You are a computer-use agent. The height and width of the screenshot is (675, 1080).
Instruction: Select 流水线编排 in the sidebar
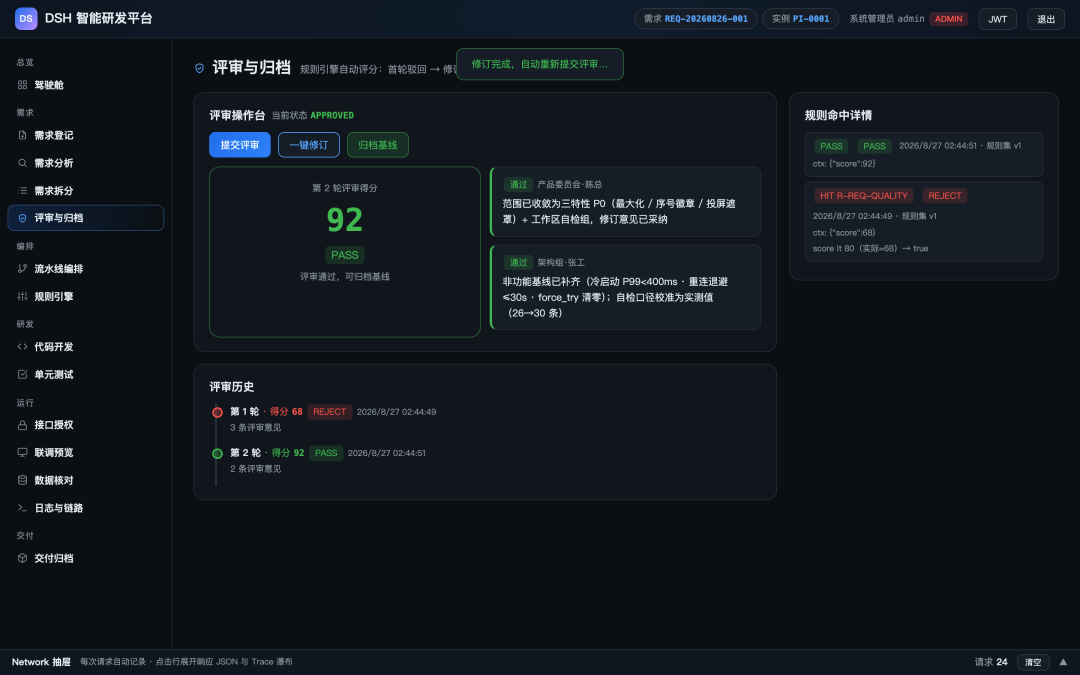point(85,269)
